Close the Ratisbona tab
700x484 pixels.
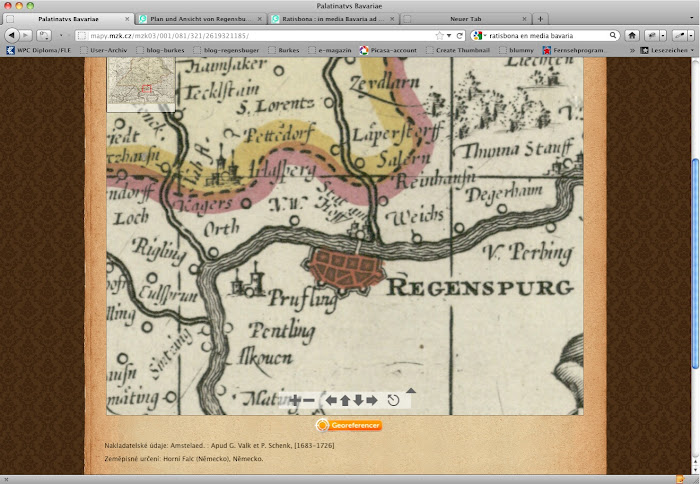pos(392,19)
